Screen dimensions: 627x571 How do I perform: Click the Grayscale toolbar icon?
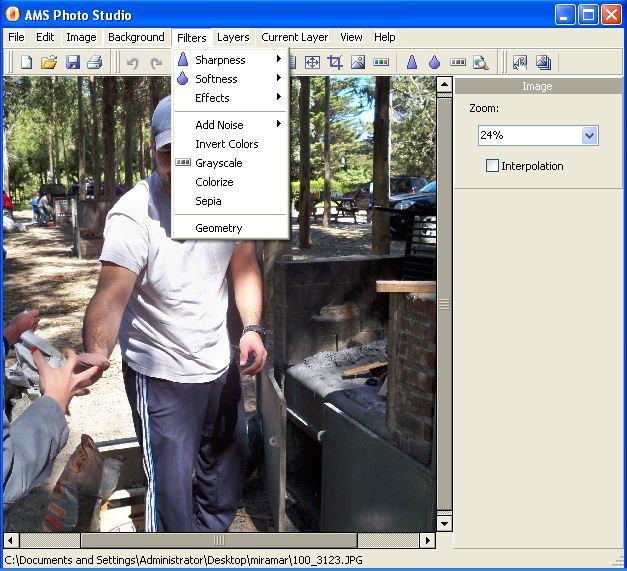click(458, 62)
